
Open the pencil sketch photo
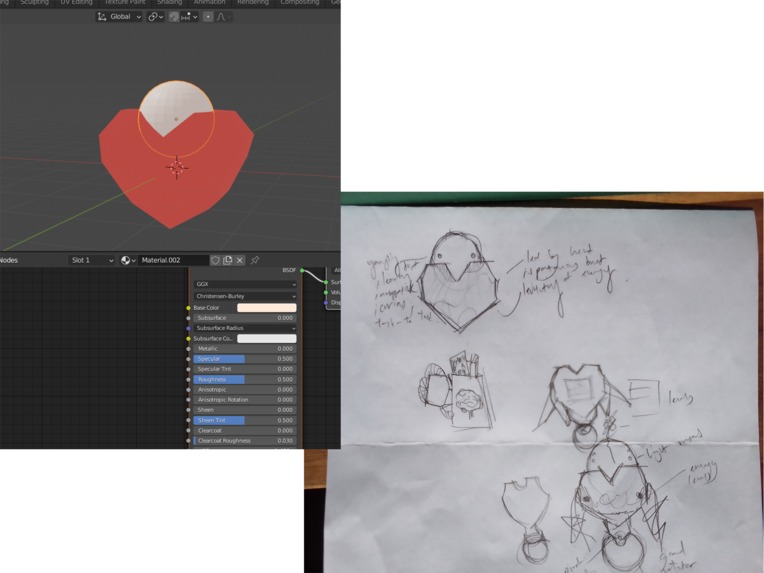pos(534,382)
